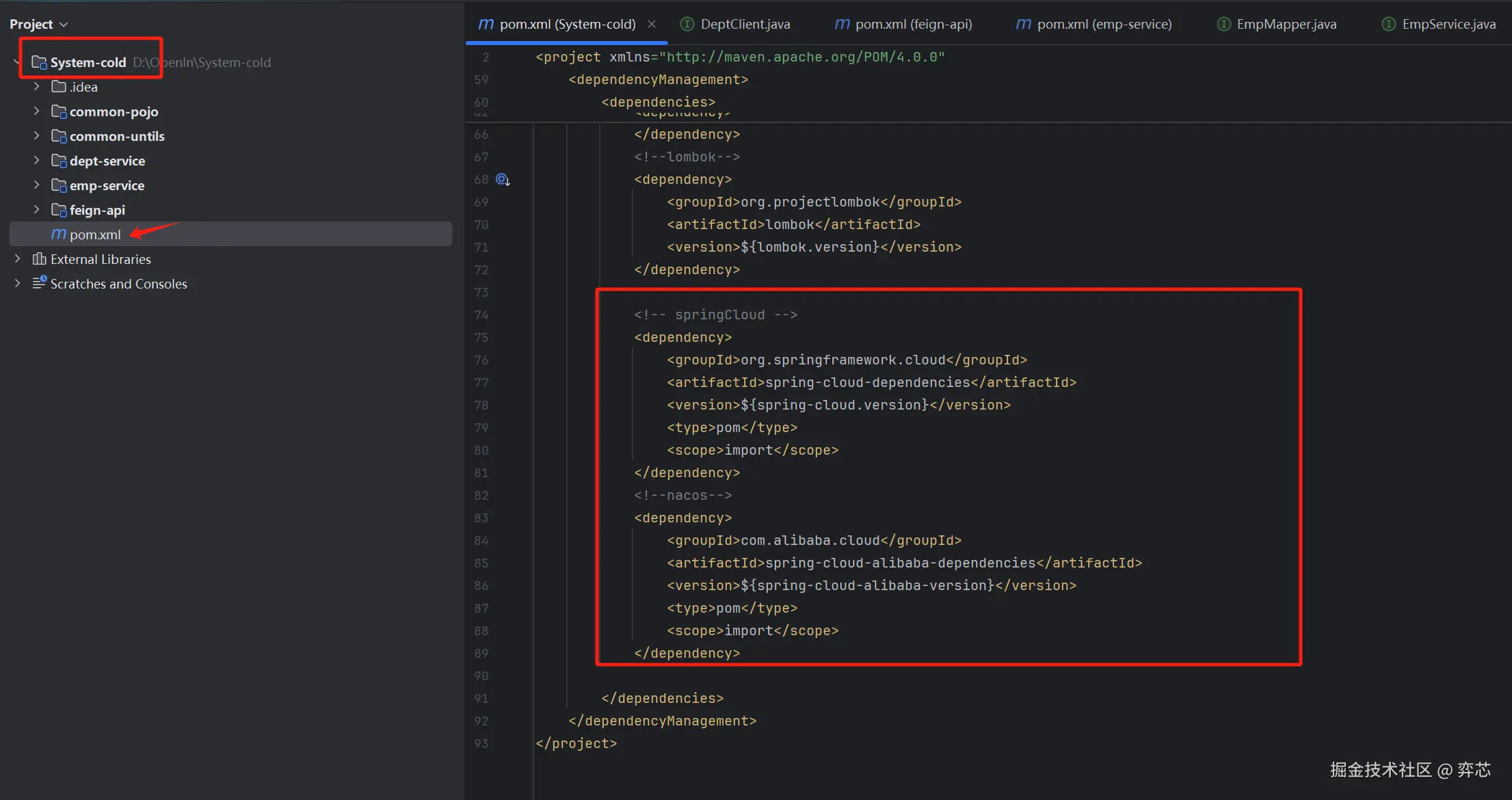Click the External Libraries icon
This screenshot has width=1512, height=800.
39,259
